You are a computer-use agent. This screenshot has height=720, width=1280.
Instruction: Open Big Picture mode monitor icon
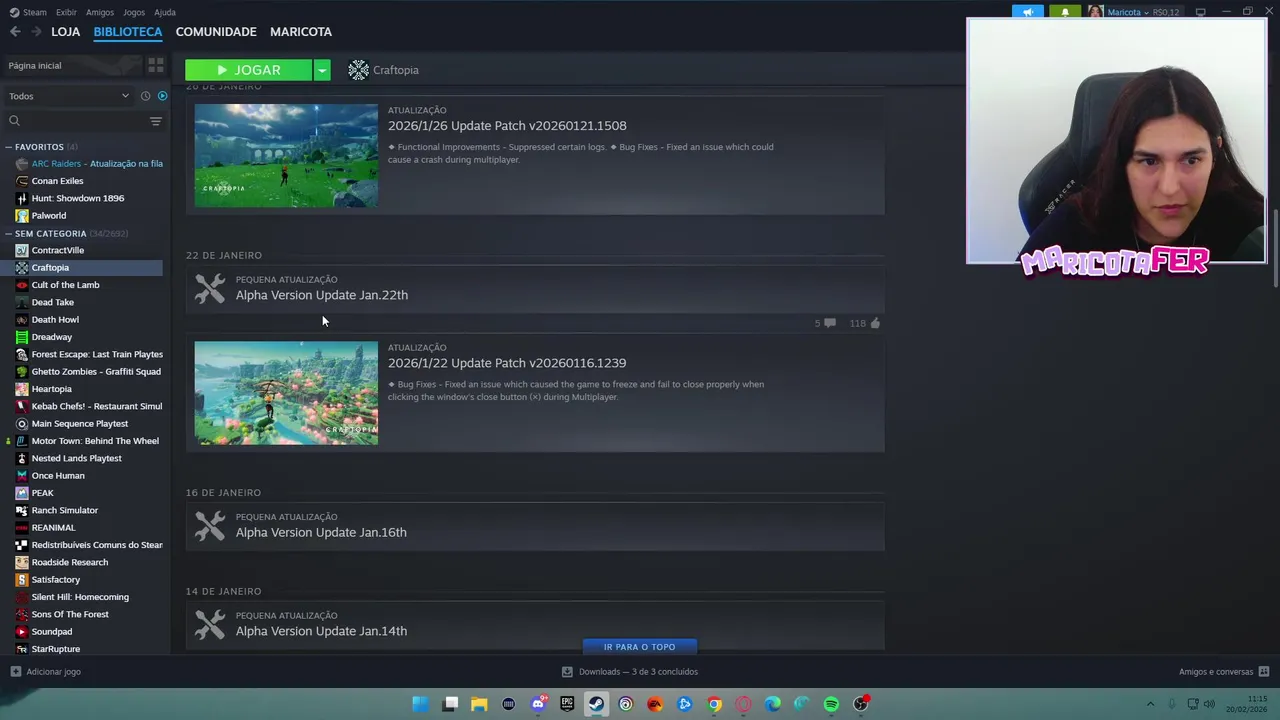click(x=1200, y=12)
